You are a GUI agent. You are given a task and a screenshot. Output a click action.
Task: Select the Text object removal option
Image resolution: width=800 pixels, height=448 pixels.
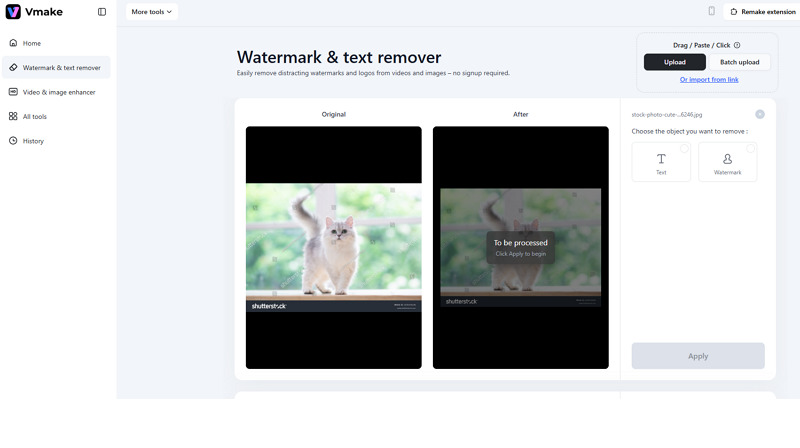pyautogui.click(x=661, y=162)
